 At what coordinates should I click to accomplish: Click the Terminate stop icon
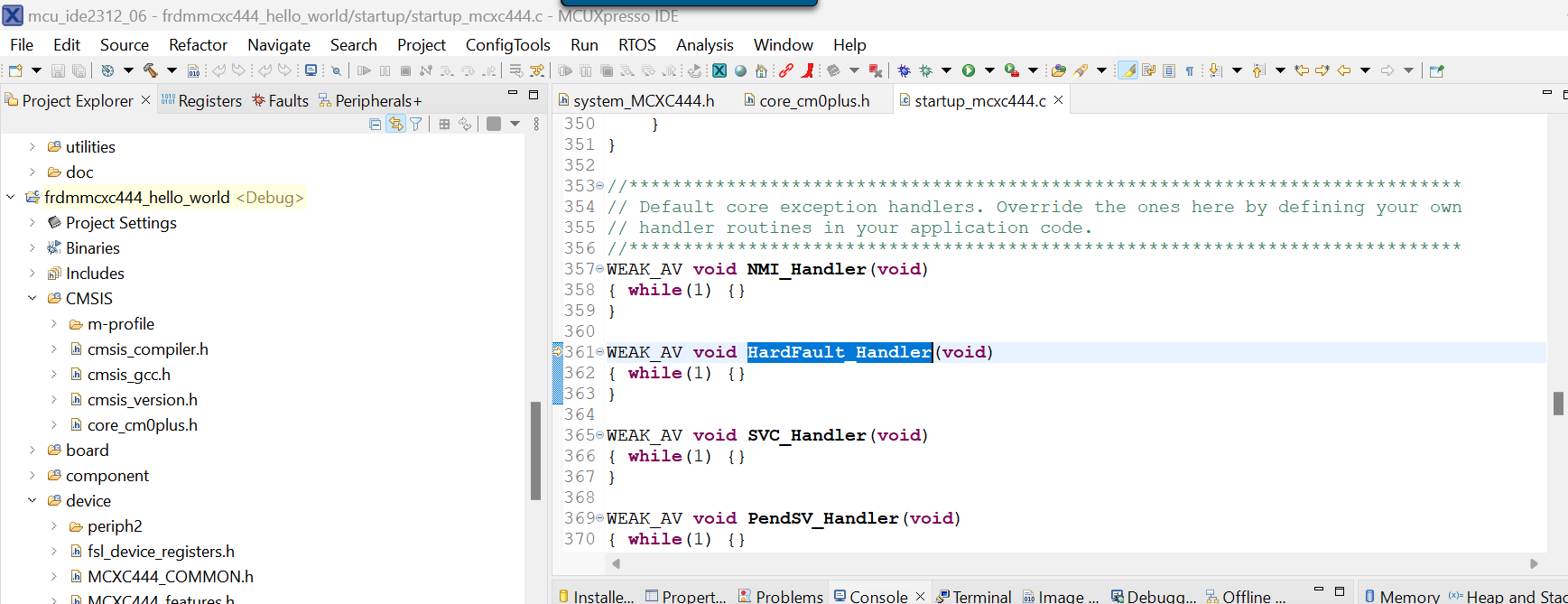coord(405,70)
